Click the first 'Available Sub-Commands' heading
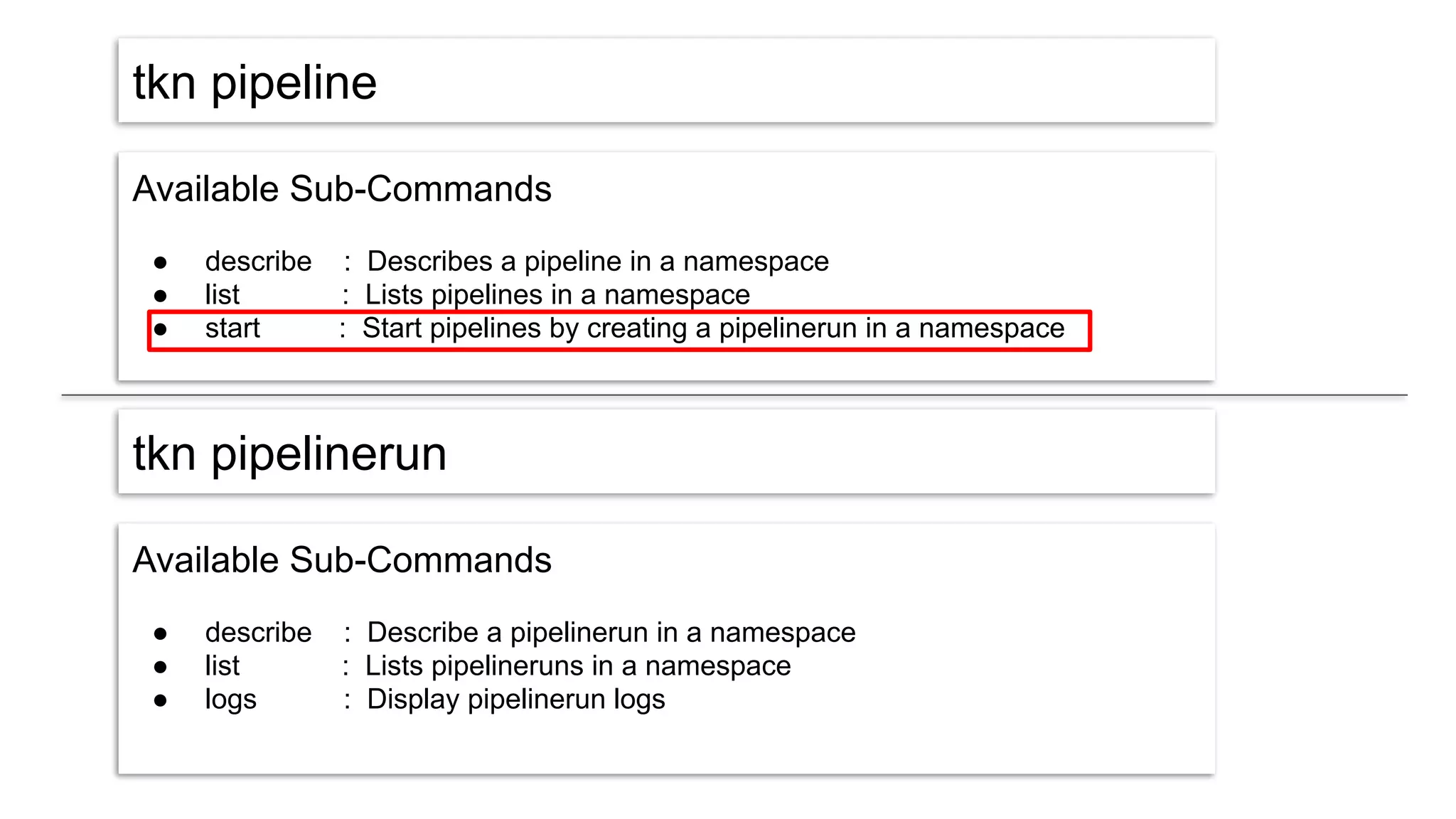 point(342,189)
